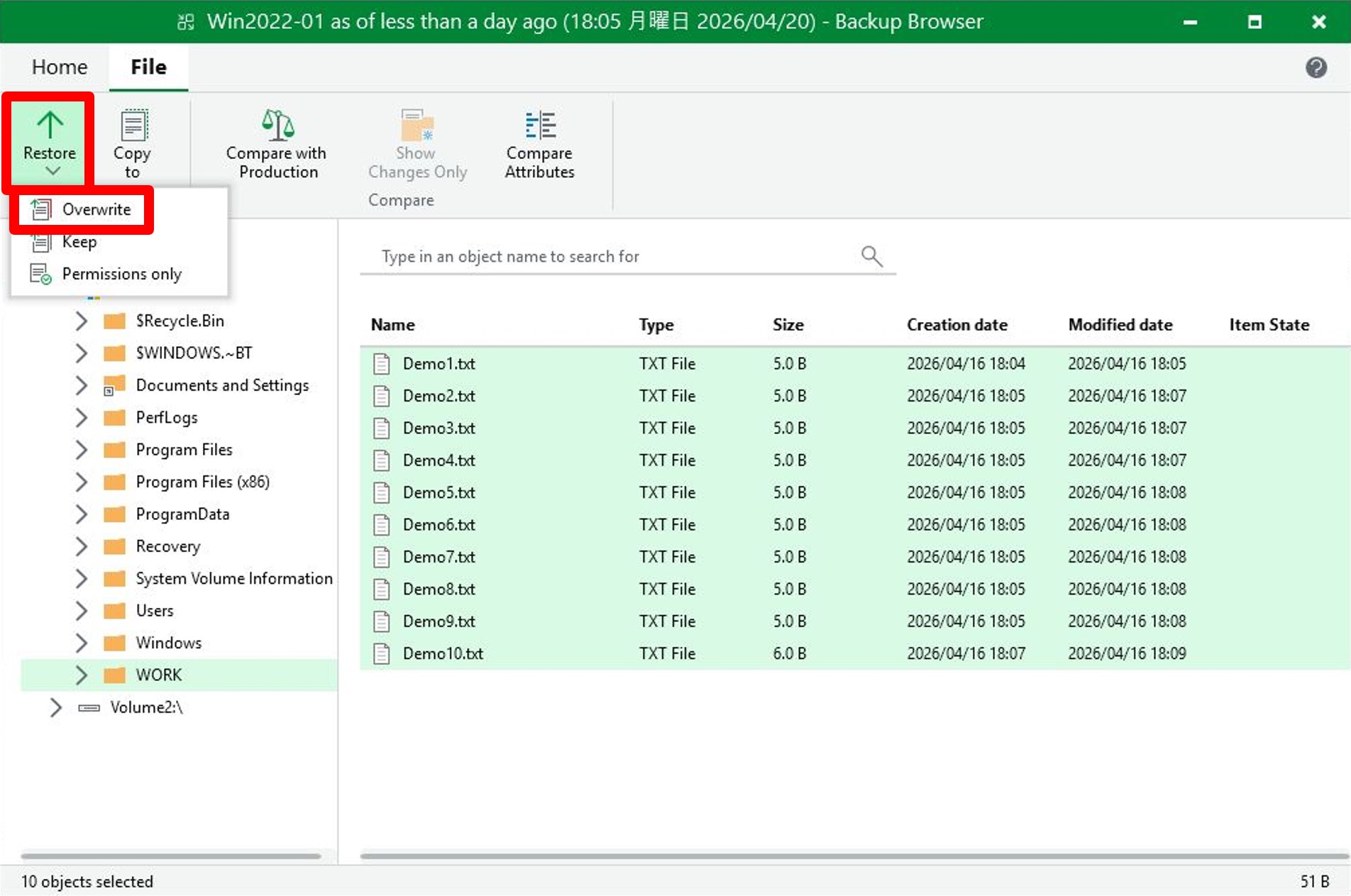Expand the Recovery folder
1351x896 pixels.
coord(82,546)
